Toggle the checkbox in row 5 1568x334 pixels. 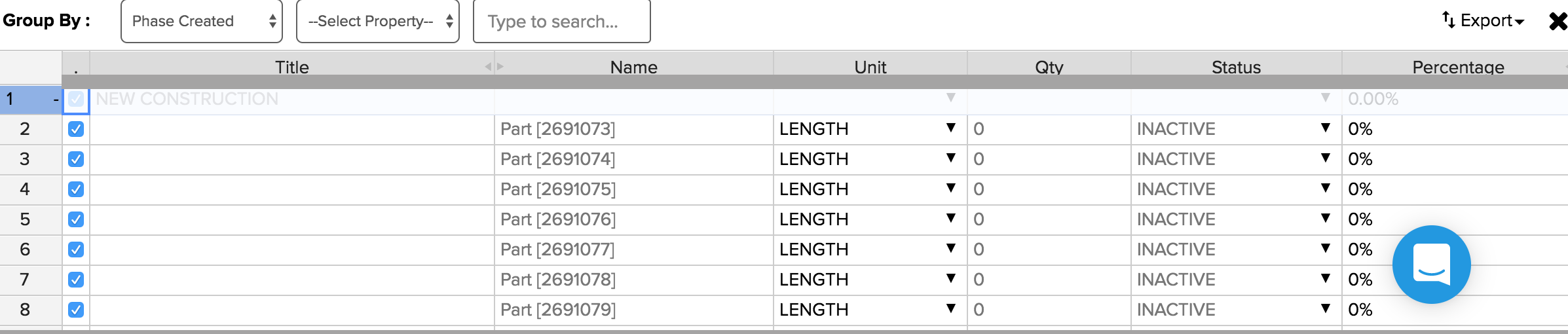click(x=76, y=219)
